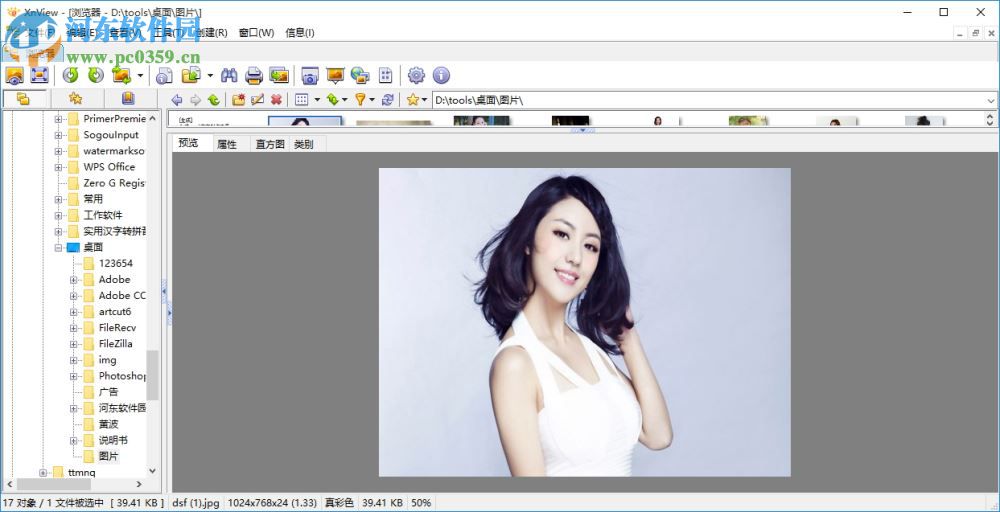Click the batch export folder icon
Screen dimensions: 1000x512
point(191,76)
